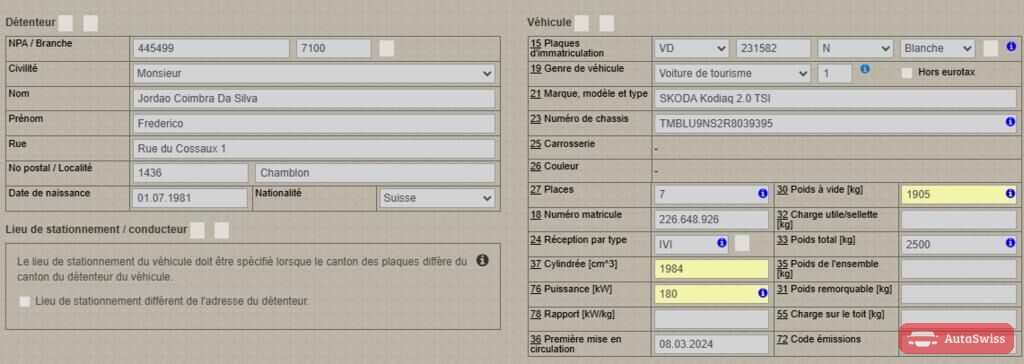
Task: Click the NPA field containing 445499
Action: point(211,48)
